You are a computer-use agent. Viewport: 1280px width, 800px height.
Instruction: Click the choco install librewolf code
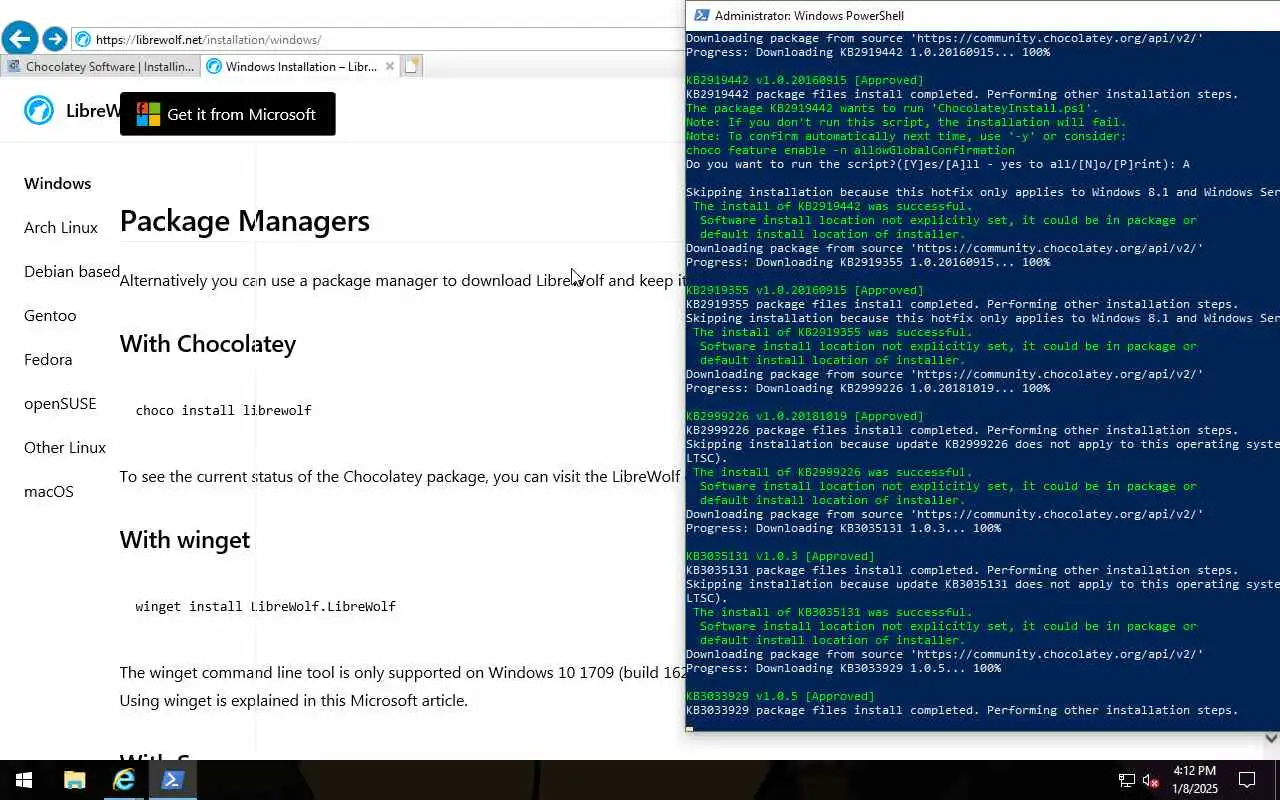[224, 410]
